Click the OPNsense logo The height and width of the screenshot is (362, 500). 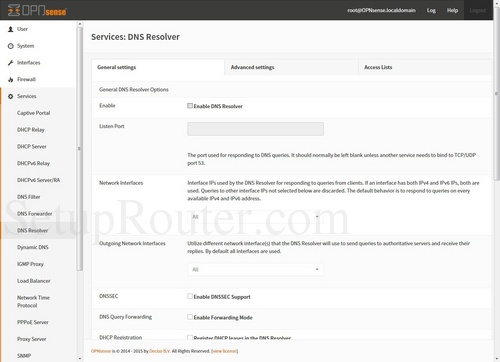click(37, 10)
